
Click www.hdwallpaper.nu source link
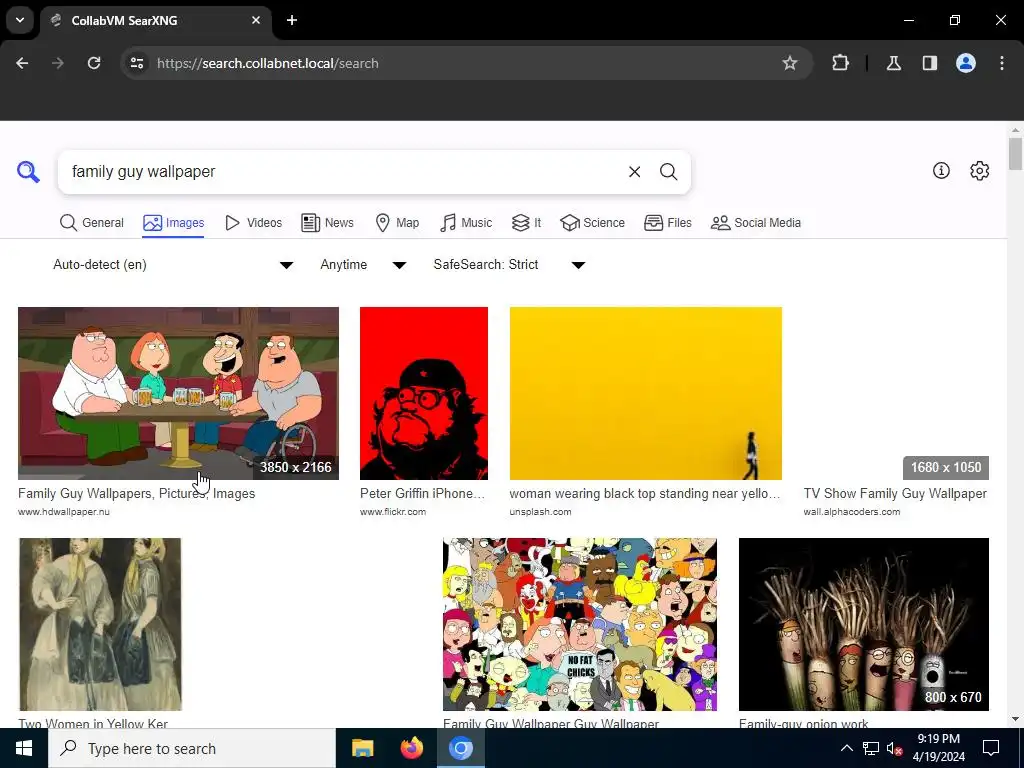point(64,512)
